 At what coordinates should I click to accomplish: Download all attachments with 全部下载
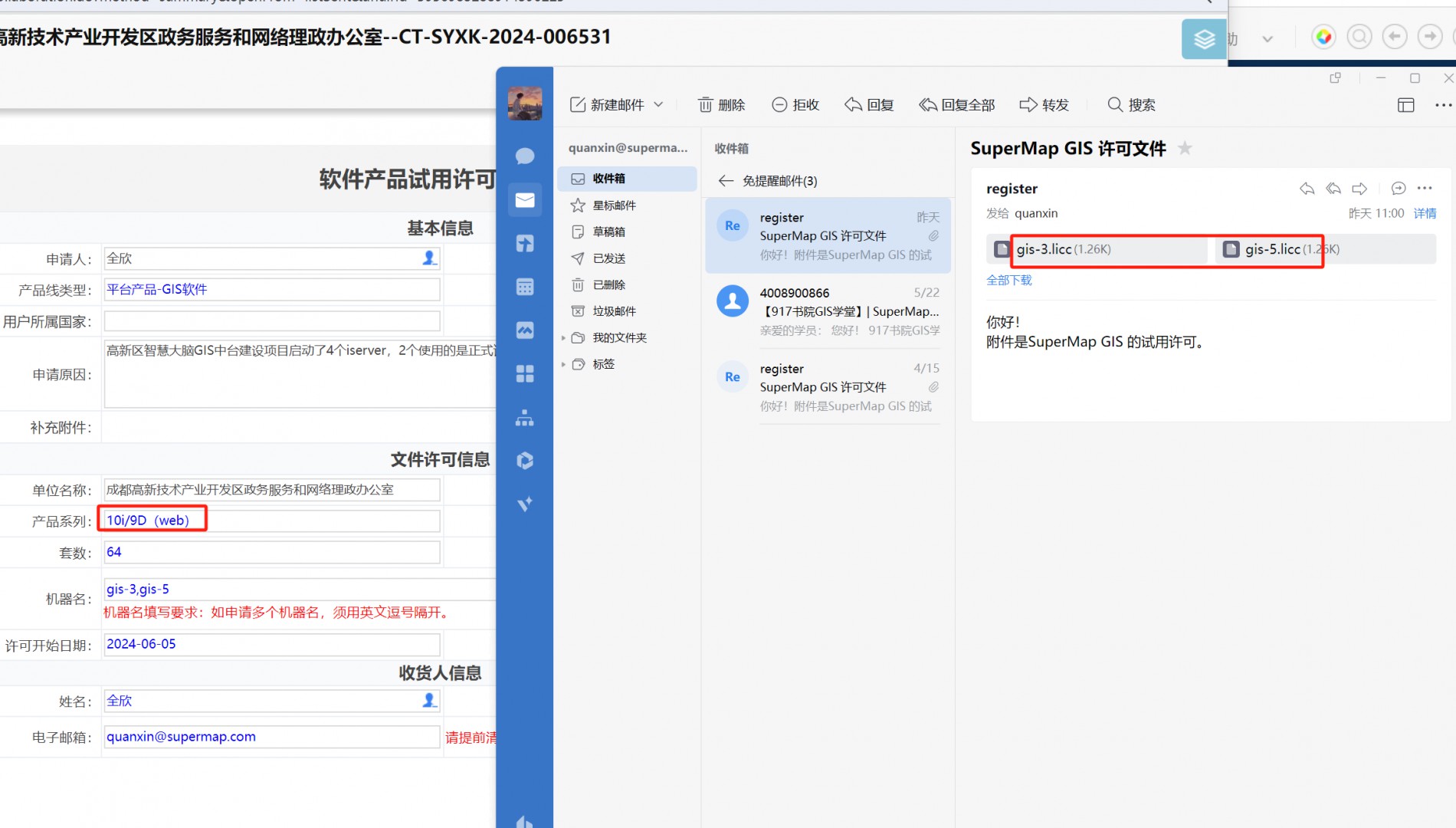click(1009, 281)
